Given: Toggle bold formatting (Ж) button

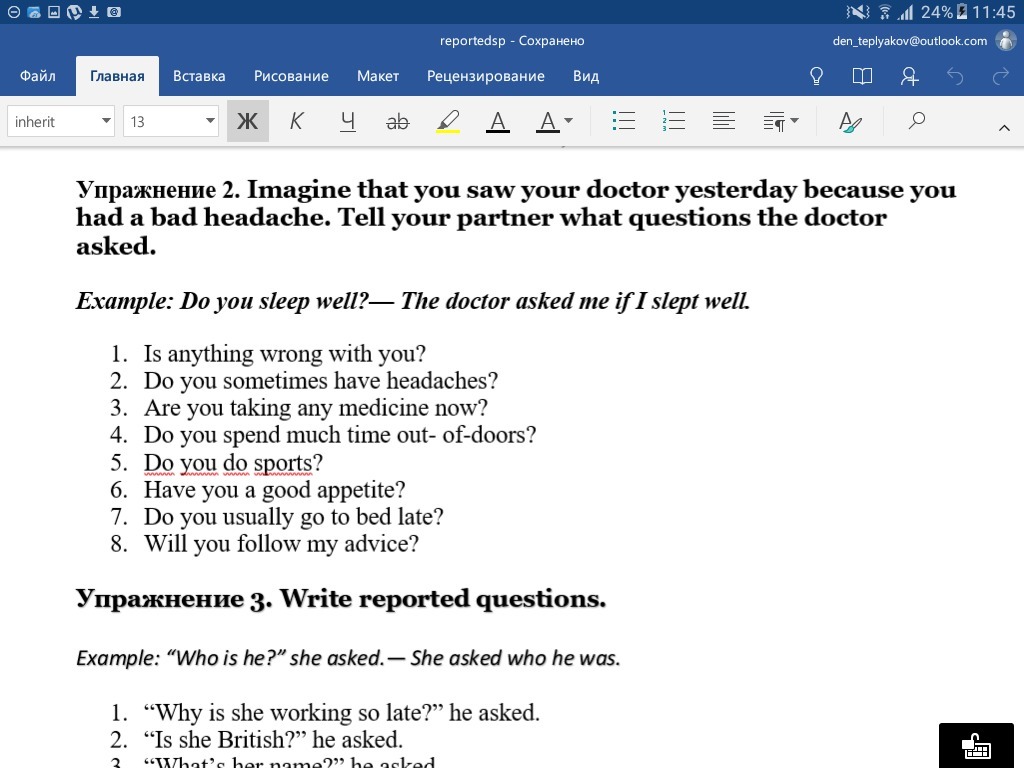Looking at the screenshot, I should pos(247,122).
